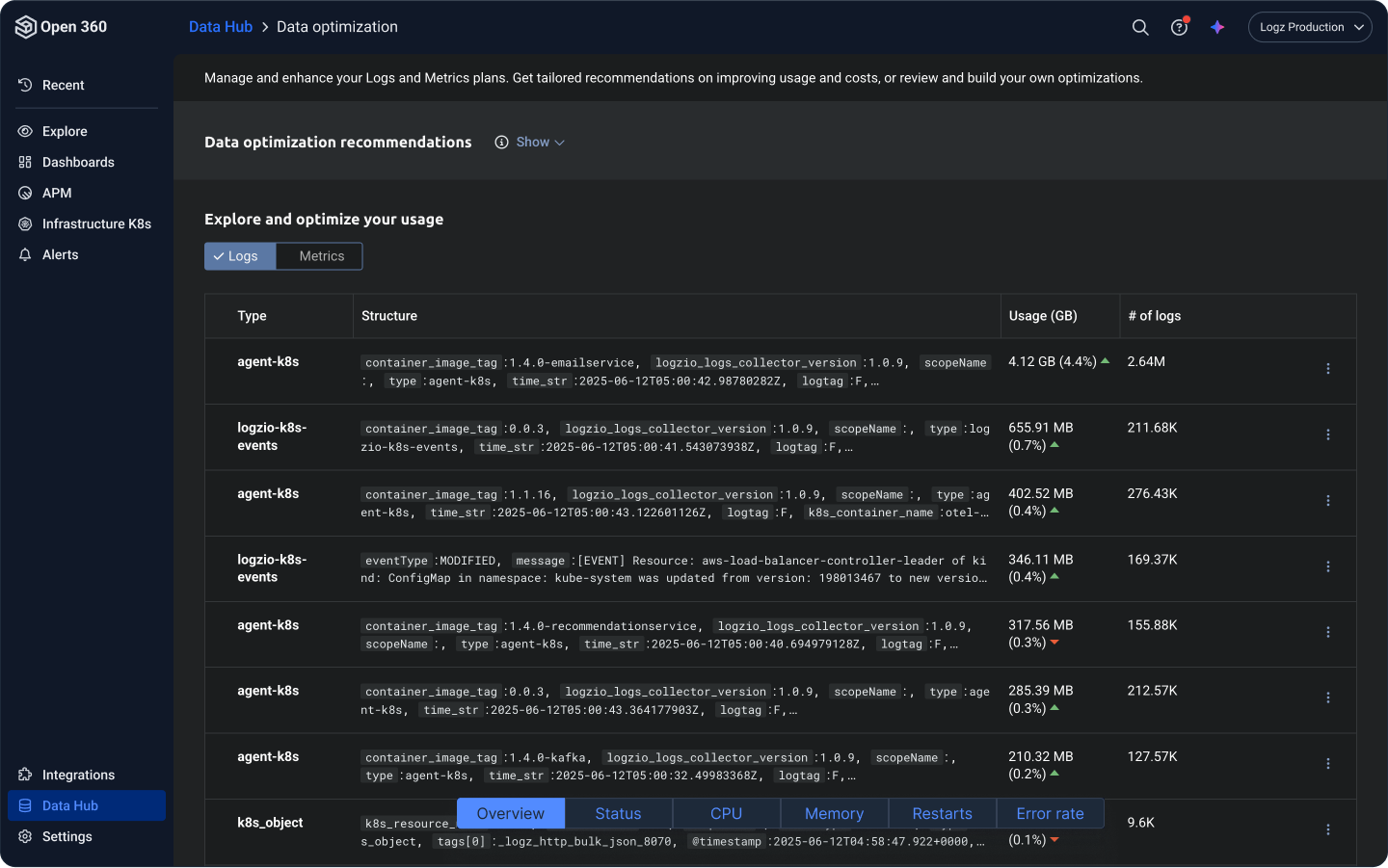Click the 210.32 MB usage value
The width and height of the screenshot is (1388, 868).
[1041, 756]
